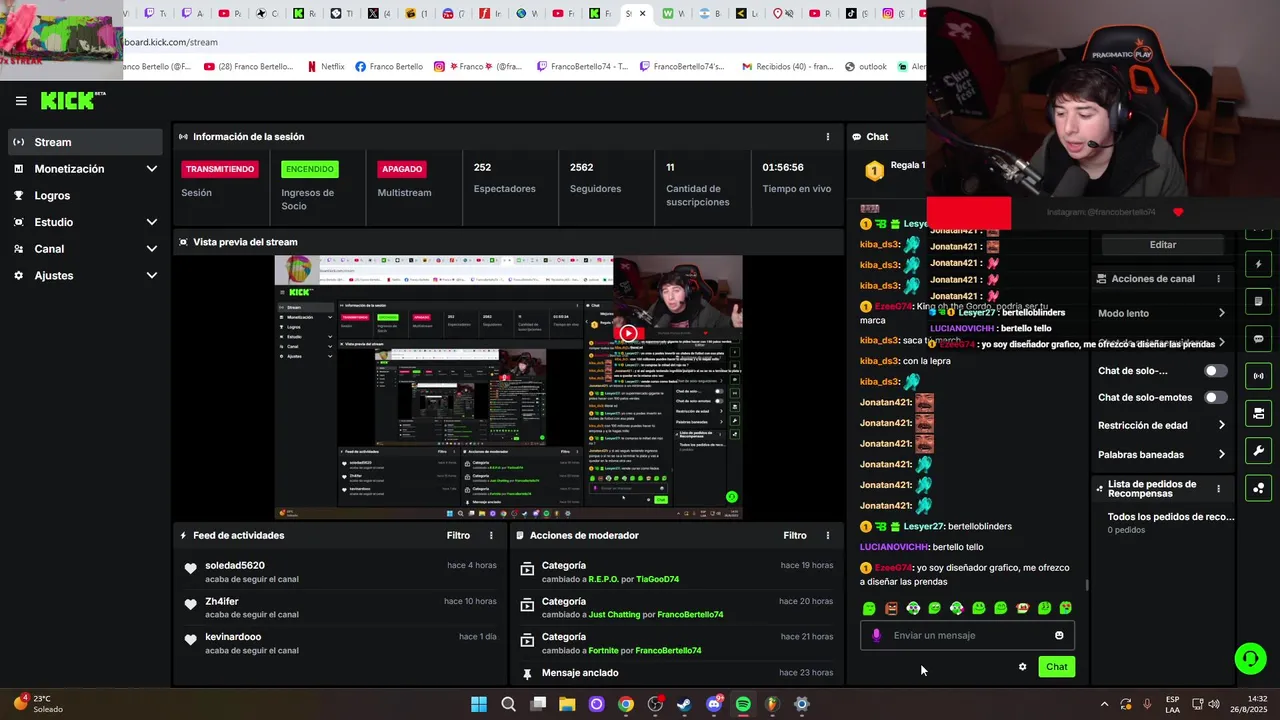
Task: Open the Netflix bookmark
Action: [x=325, y=67]
